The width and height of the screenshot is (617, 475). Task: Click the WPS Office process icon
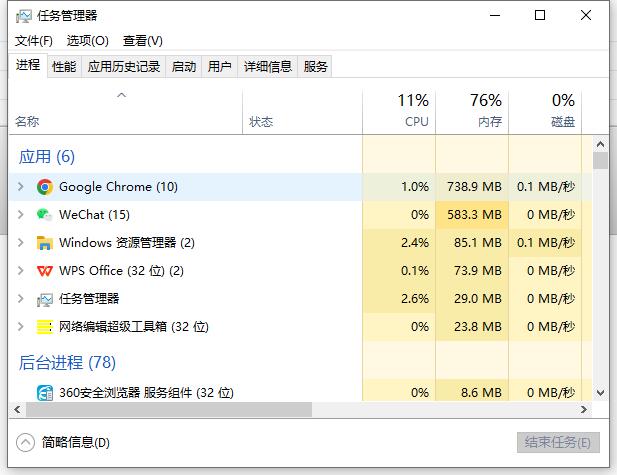(44, 271)
